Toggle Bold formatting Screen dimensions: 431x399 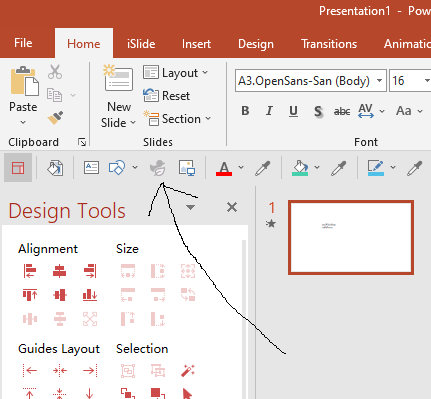[x=245, y=111]
